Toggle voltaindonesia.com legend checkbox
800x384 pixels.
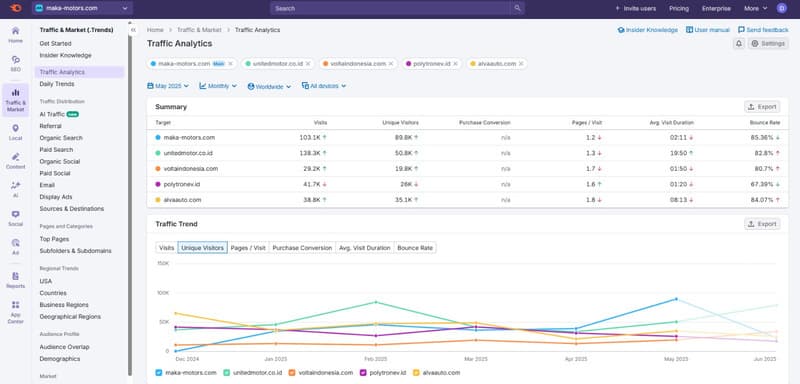[292, 373]
